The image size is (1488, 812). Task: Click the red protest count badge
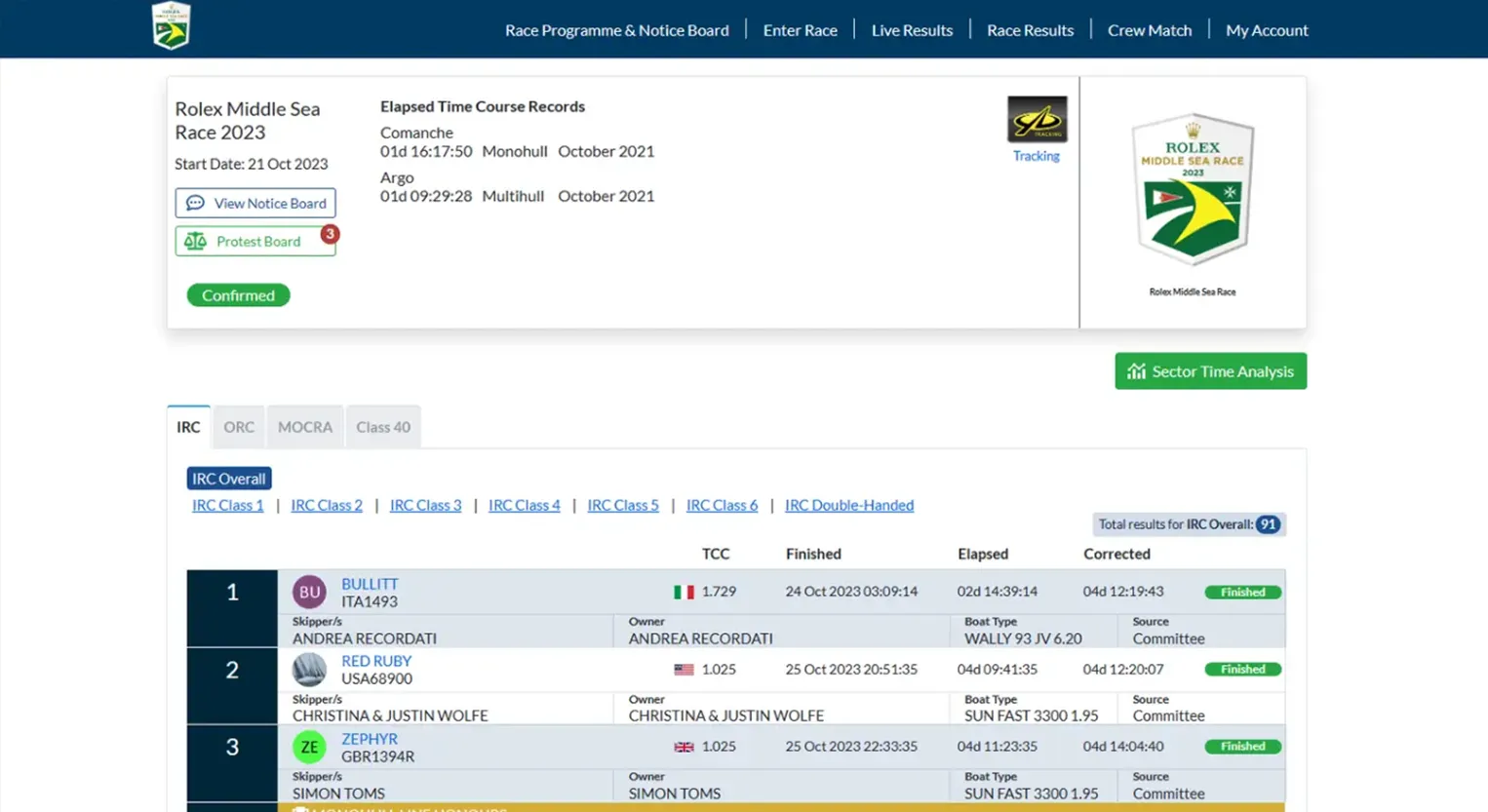click(x=330, y=234)
